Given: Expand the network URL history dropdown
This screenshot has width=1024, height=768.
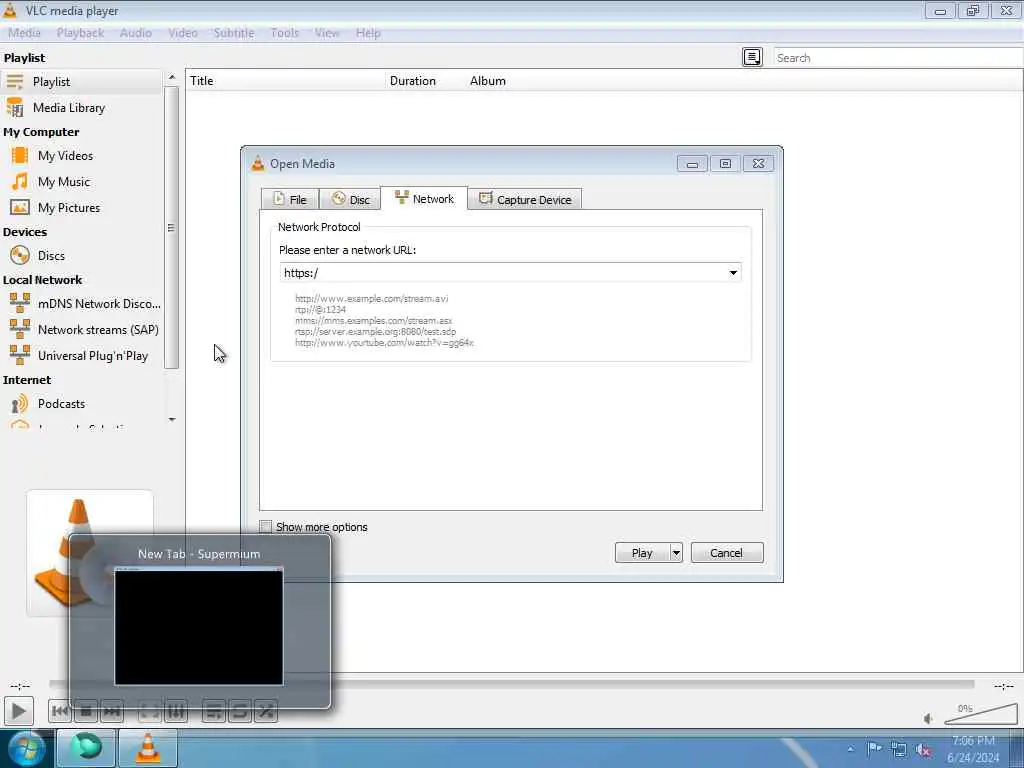Looking at the screenshot, I should point(733,273).
